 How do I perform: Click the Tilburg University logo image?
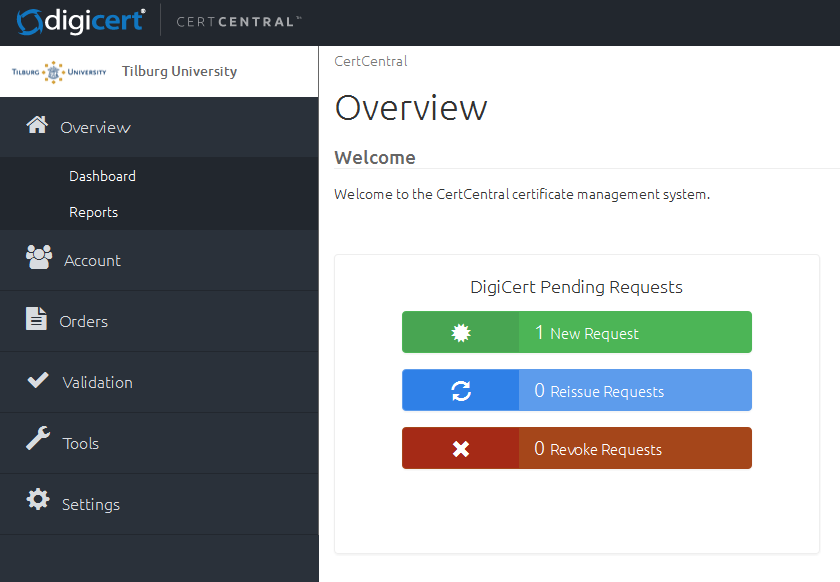point(59,72)
